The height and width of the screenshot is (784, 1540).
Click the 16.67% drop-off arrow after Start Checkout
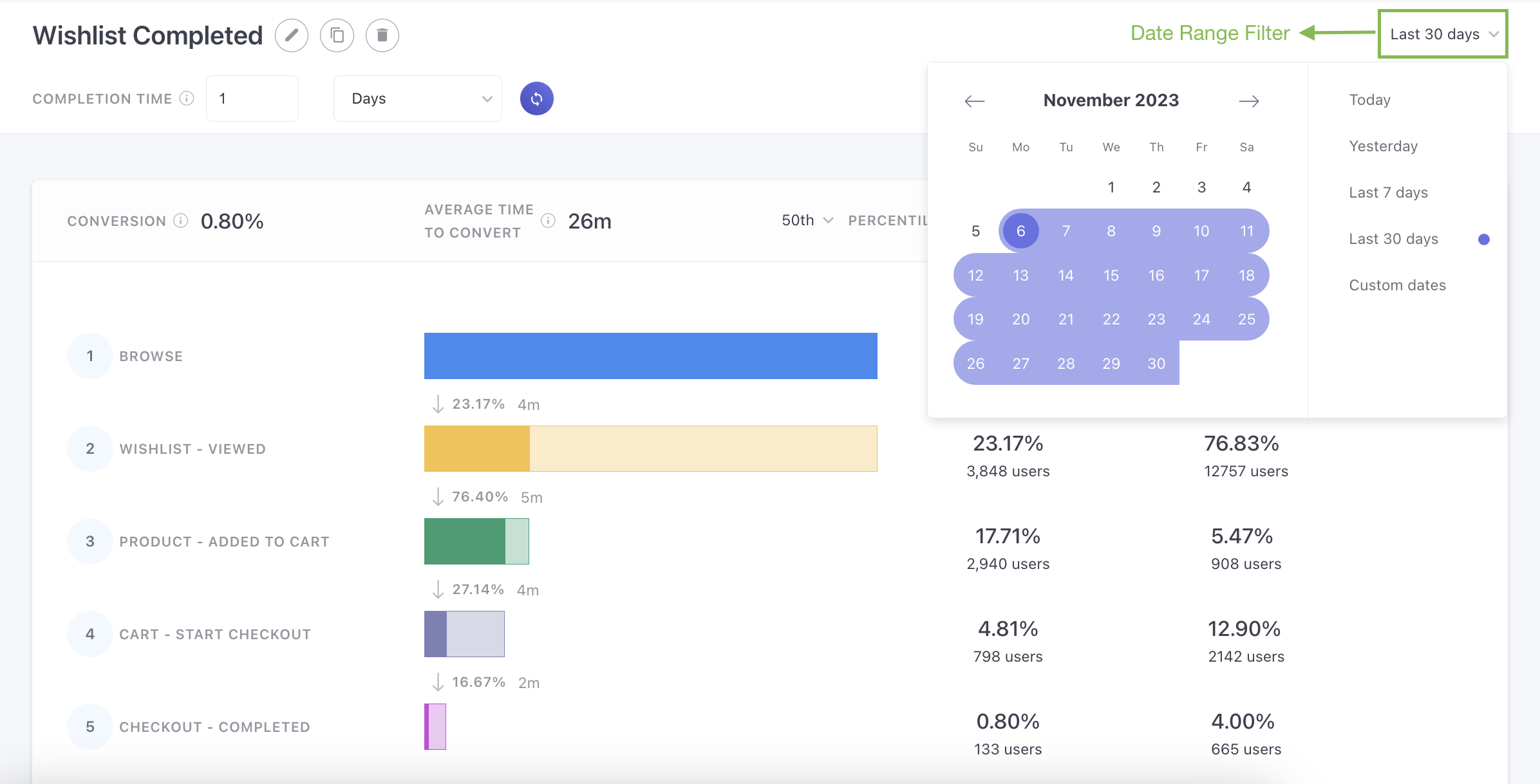pyautogui.click(x=438, y=682)
